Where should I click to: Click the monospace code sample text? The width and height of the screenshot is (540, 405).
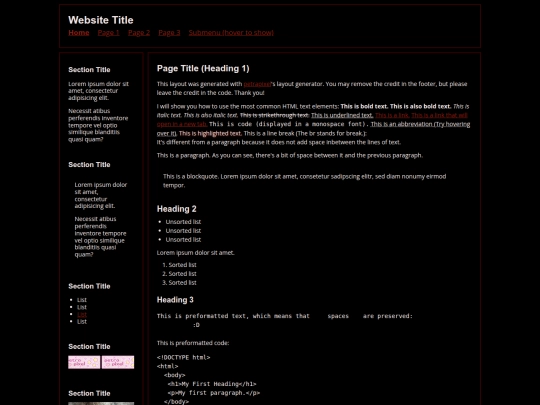pos(289,124)
